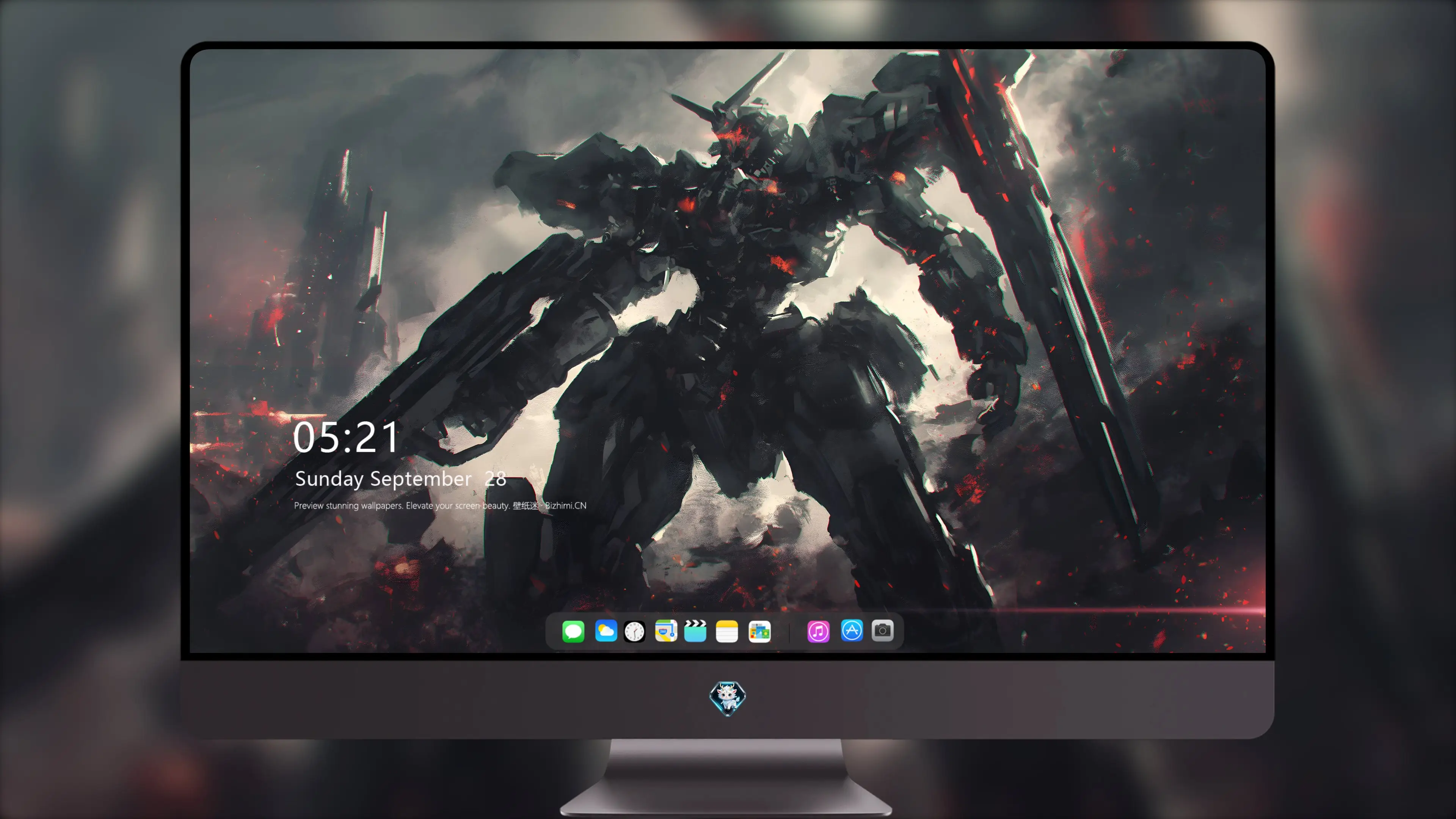1456x819 pixels.
Task: Open the Clock app in the dock
Action: (x=634, y=631)
